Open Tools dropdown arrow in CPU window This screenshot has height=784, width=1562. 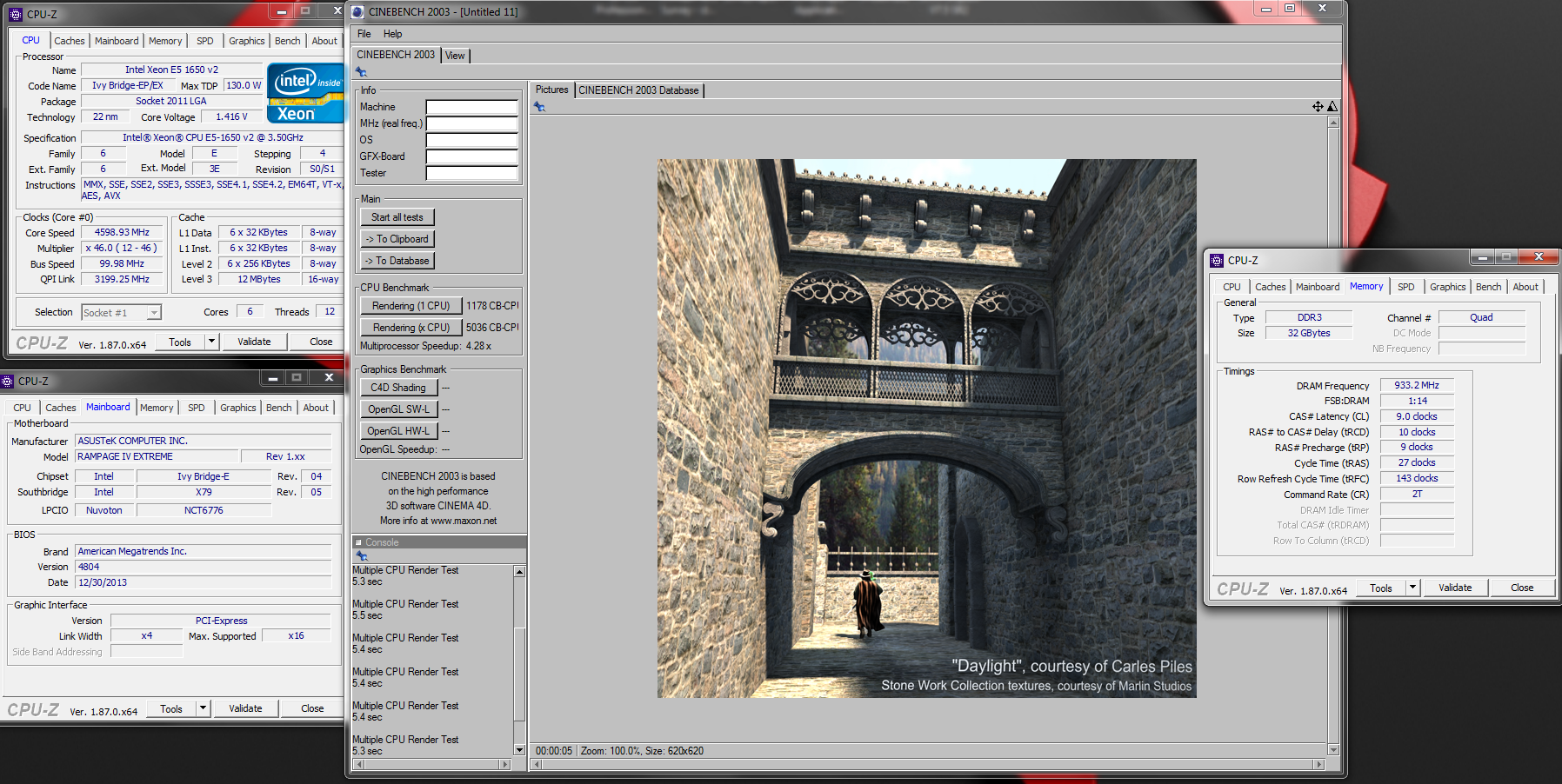click(x=211, y=342)
